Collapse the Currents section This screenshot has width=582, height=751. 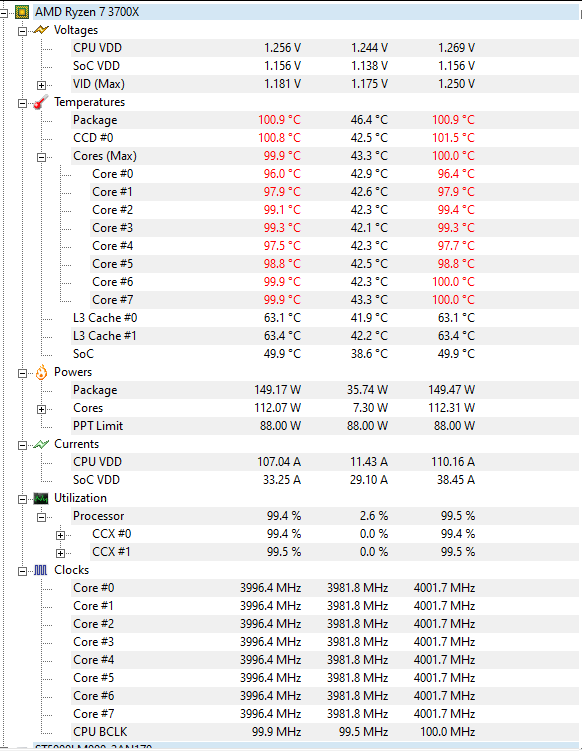(22, 445)
